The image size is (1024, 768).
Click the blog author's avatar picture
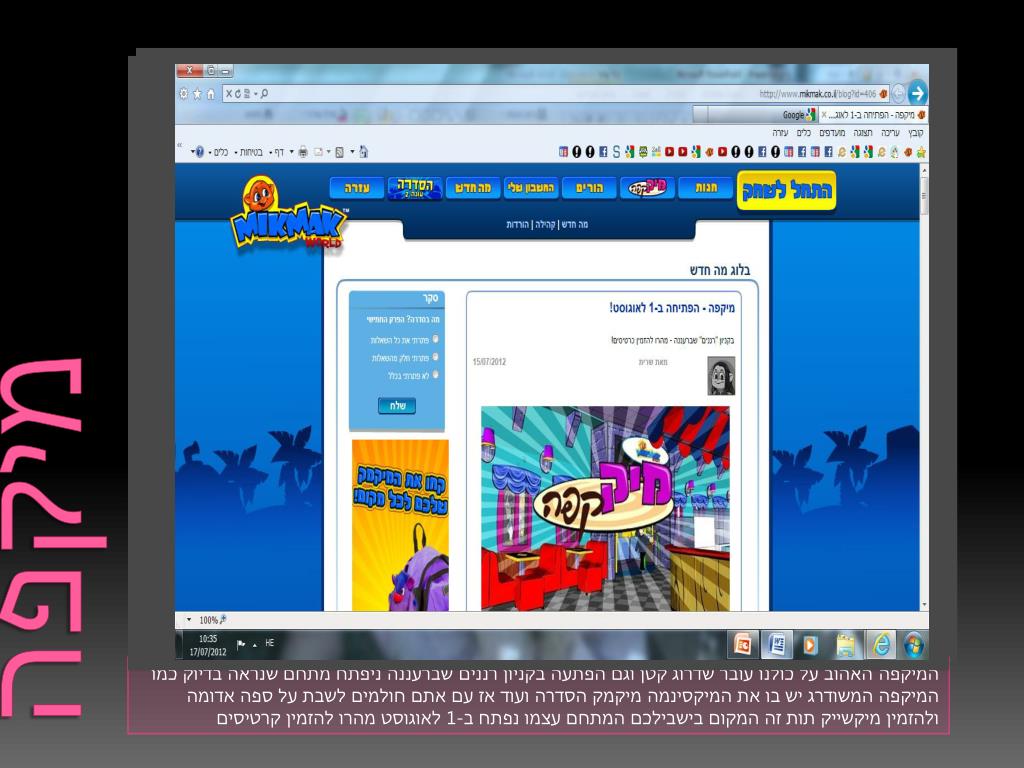click(721, 376)
